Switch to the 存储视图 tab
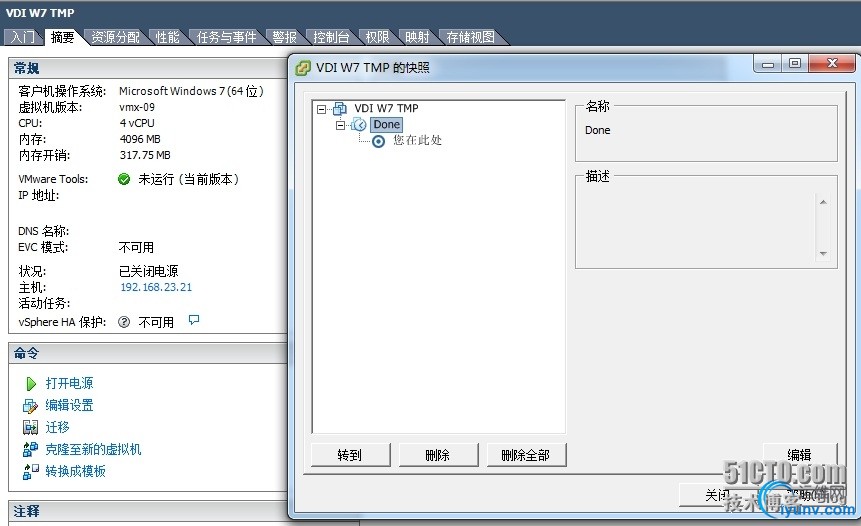 471,37
